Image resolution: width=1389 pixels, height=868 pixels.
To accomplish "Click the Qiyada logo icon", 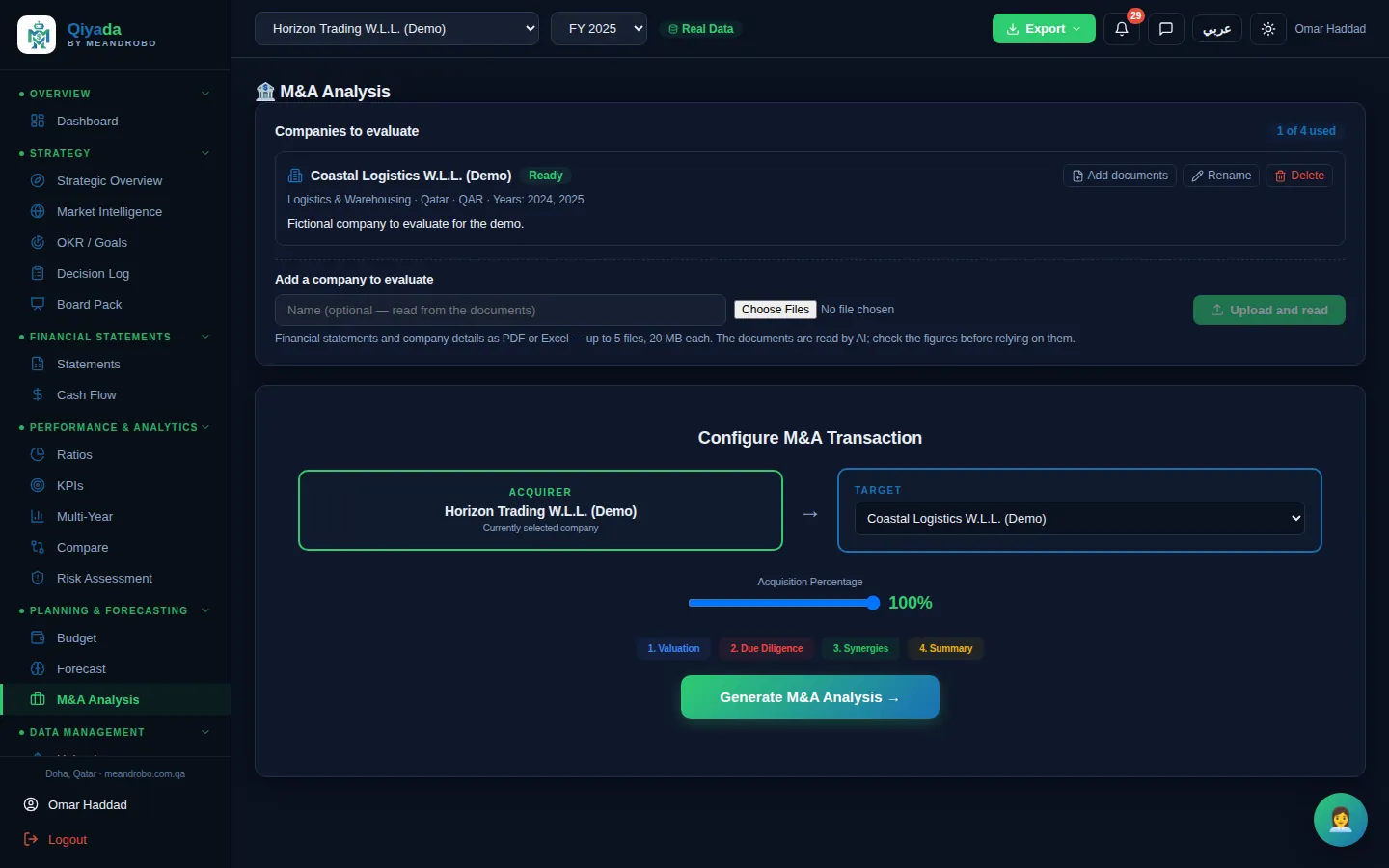I will [37, 35].
